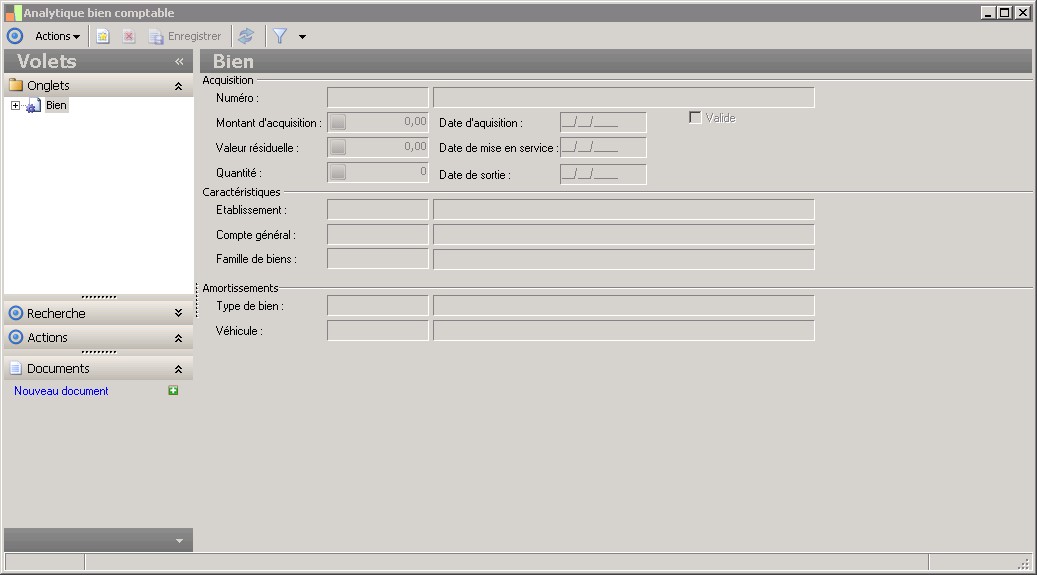Click the Montant d'acquisition calculator button

click(x=338, y=122)
